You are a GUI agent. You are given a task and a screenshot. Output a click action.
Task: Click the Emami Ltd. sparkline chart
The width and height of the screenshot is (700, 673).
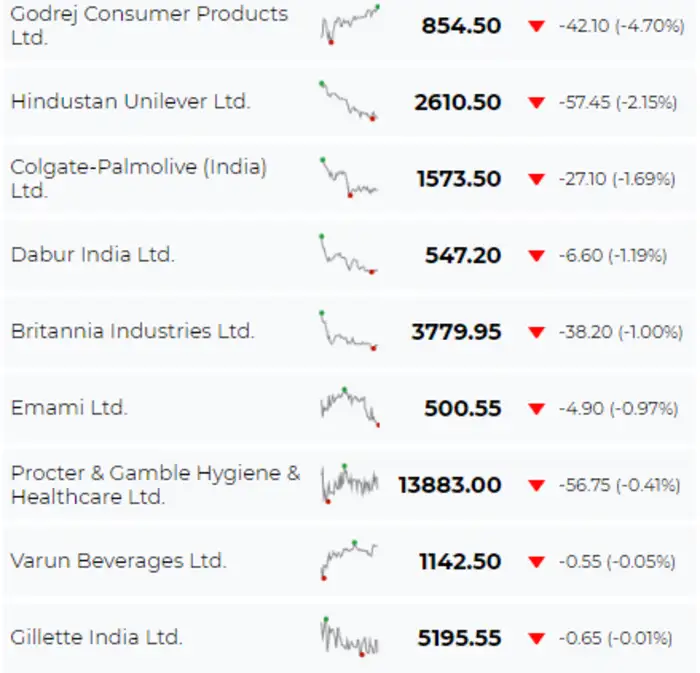tap(349, 406)
